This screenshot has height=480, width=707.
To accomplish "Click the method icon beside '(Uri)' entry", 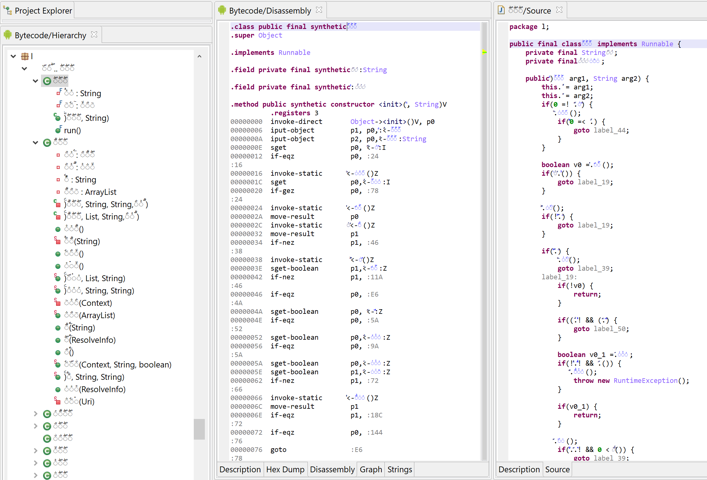I will (57, 401).
